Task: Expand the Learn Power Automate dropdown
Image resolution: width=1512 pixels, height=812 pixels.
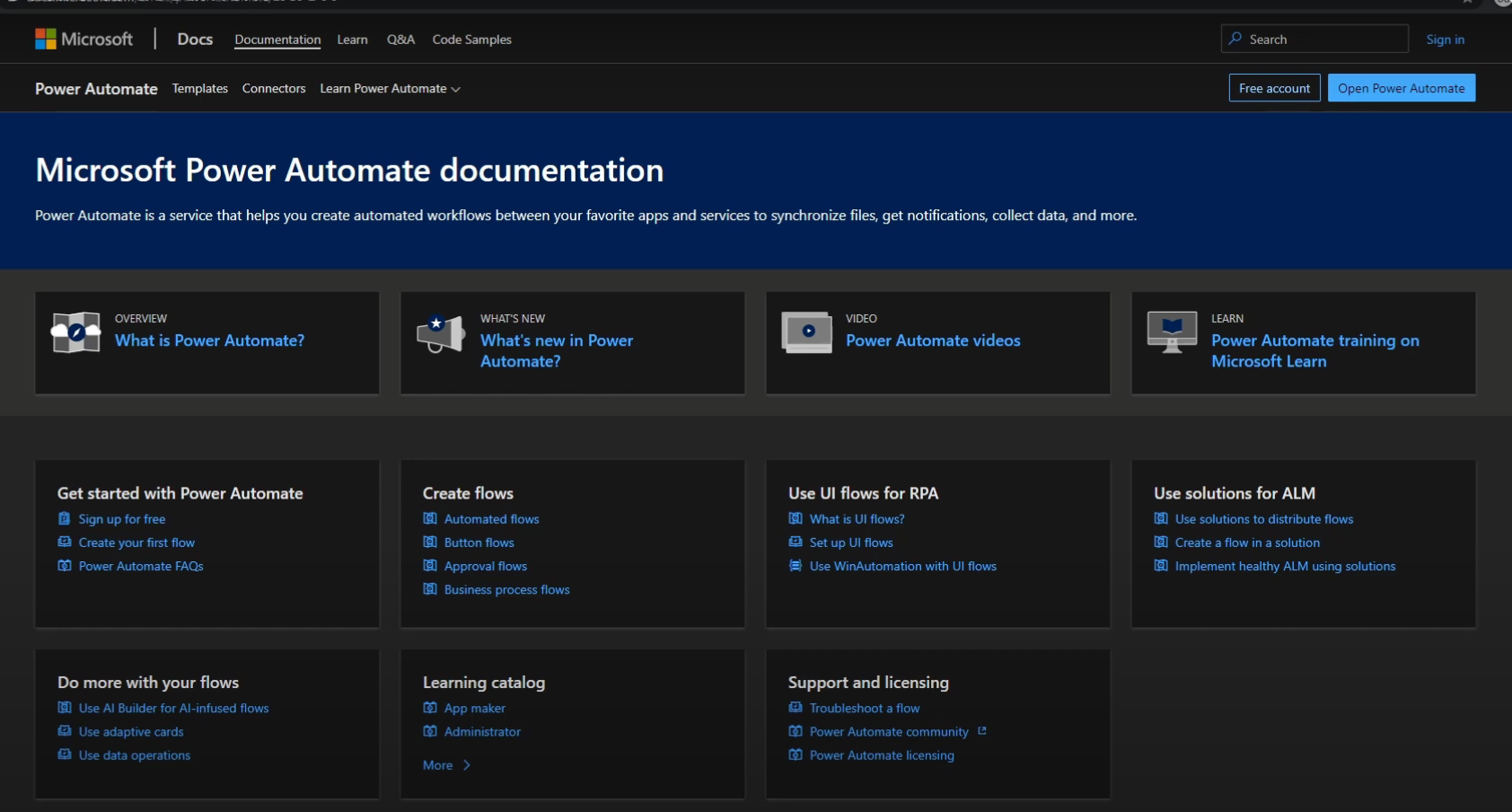Action: click(390, 88)
